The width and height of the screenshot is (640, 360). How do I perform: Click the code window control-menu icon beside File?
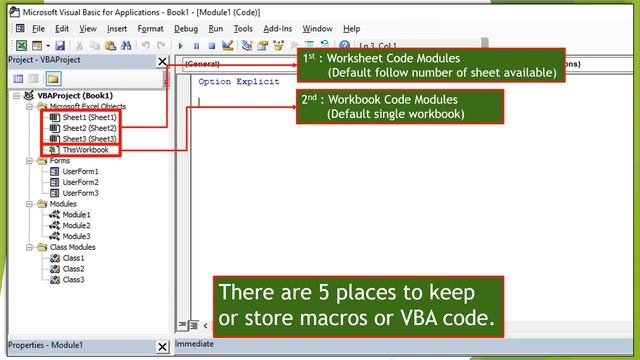[20, 28]
